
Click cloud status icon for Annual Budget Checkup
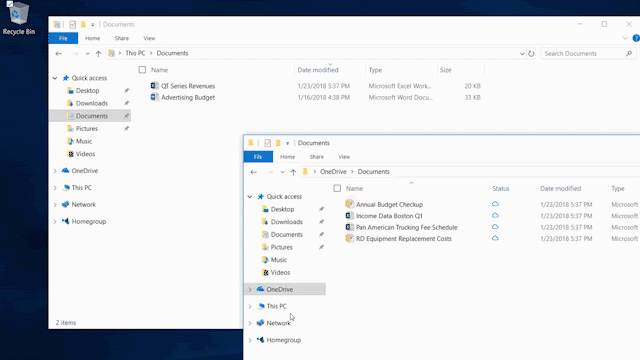tap(495, 204)
